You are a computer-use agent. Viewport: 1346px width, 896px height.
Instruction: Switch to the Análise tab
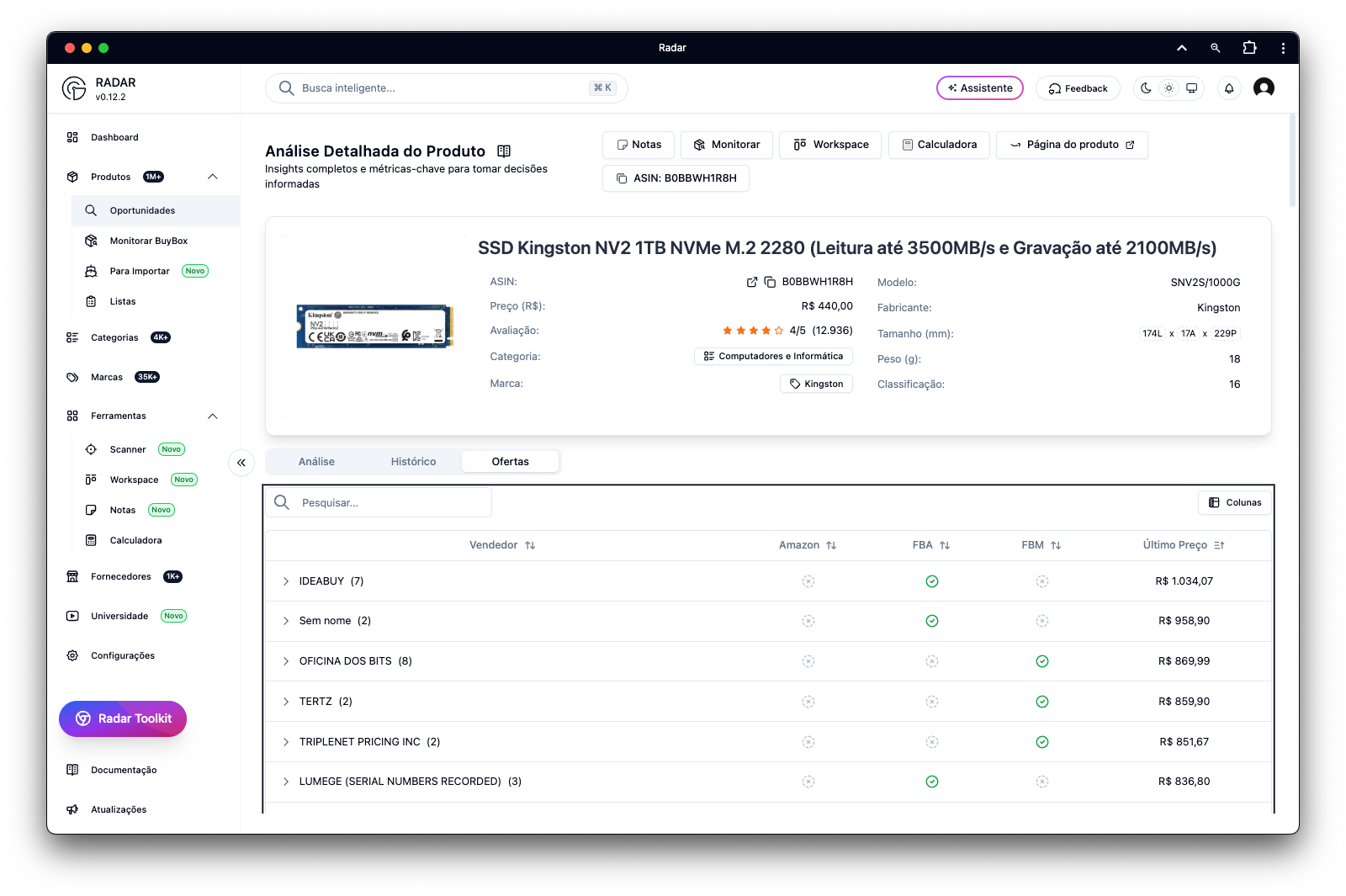(316, 462)
